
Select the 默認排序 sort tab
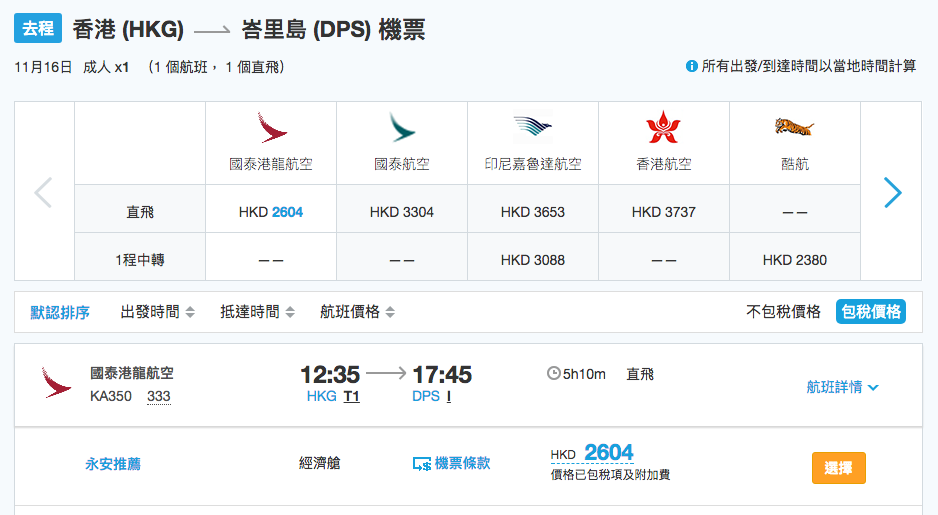tap(60, 312)
